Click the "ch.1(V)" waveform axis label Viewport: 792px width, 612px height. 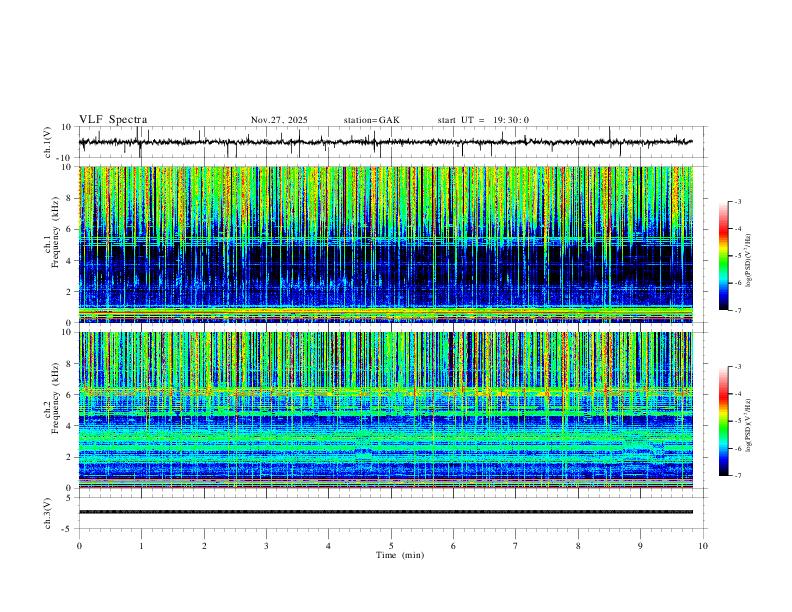pyautogui.click(x=48, y=142)
